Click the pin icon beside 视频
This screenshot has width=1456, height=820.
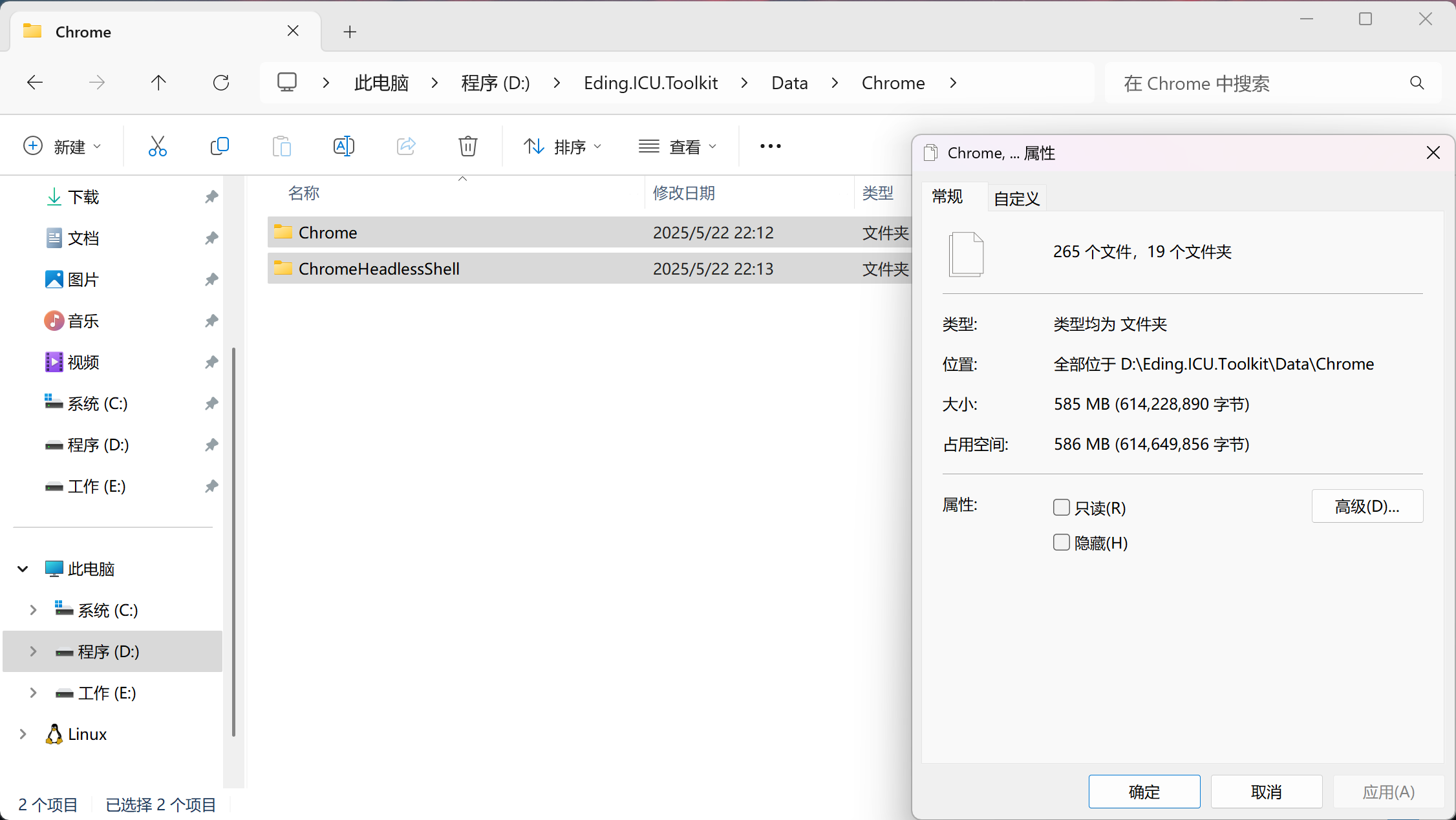click(211, 363)
